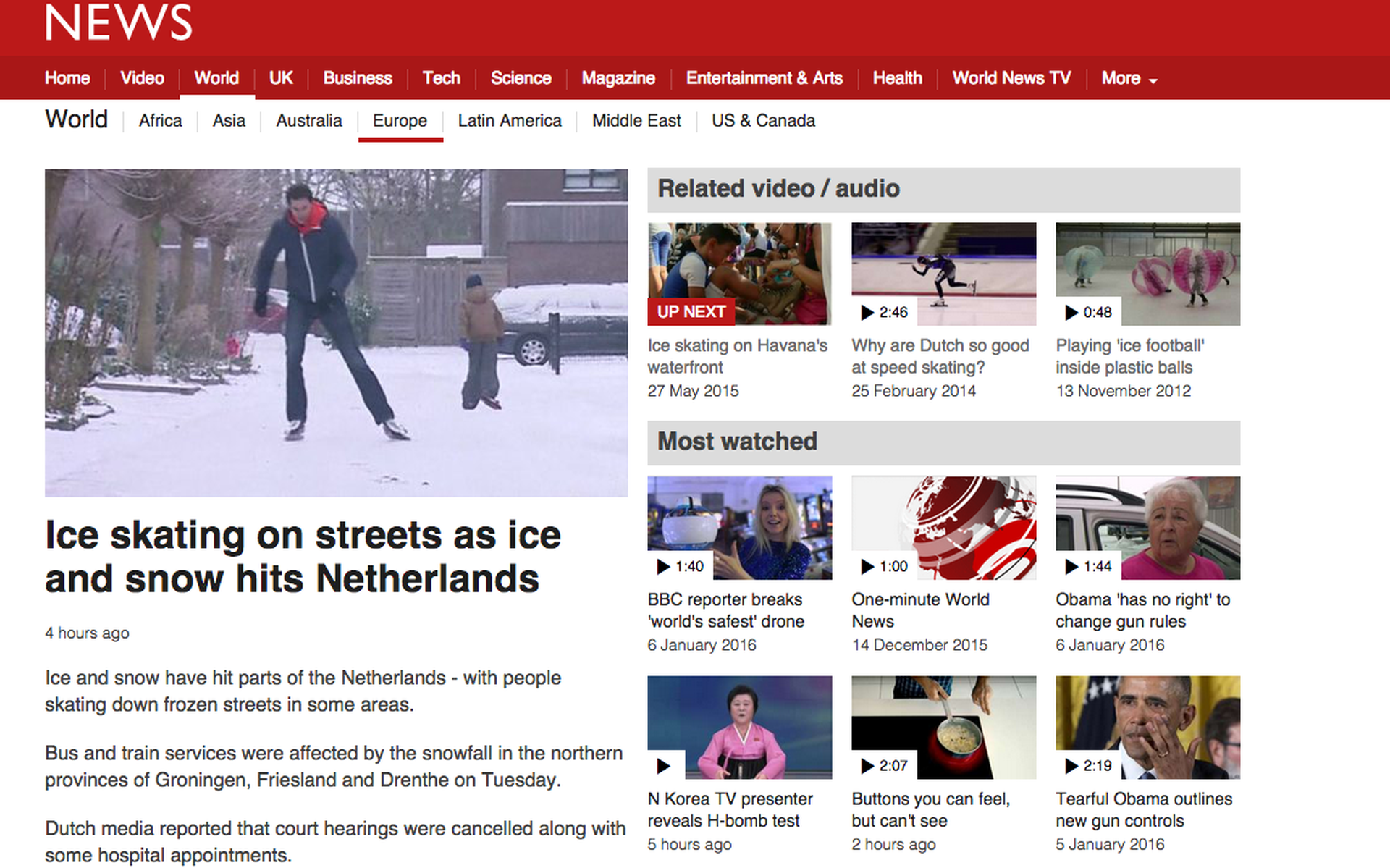Select the Europe sub-section
Image resolution: width=1390 pixels, height=868 pixels.
point(400,121)
